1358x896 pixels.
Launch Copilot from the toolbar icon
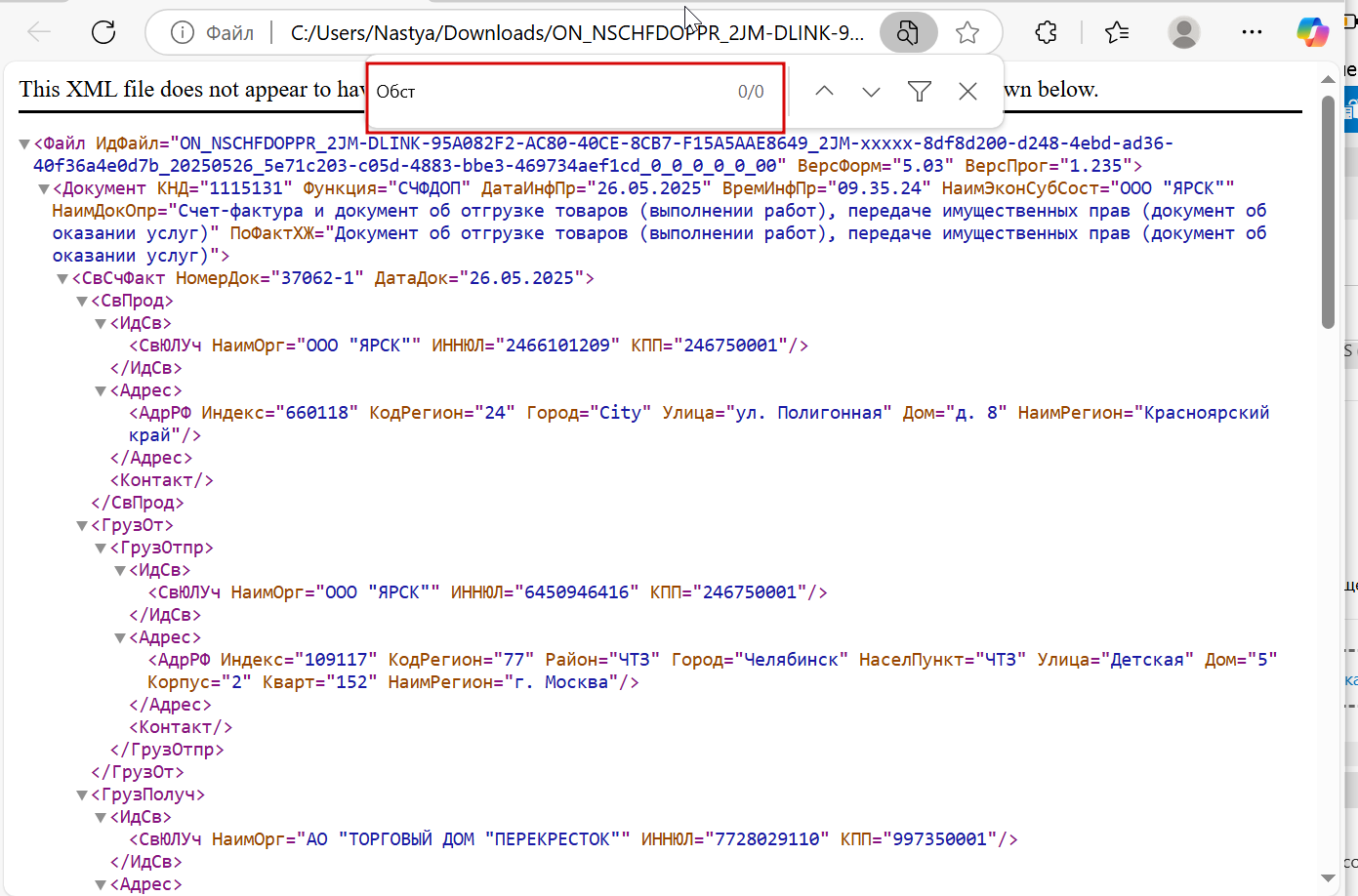[1313, 32]
